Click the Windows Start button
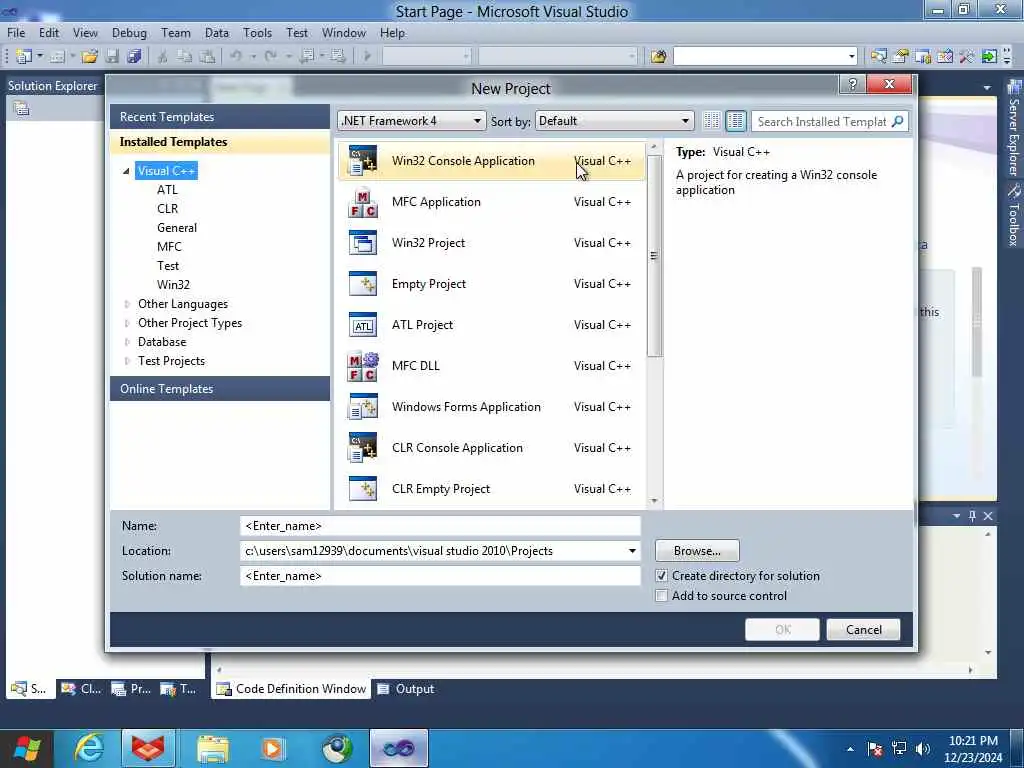The width and height of the screenshot is (1024, 768). (x=27, y=748)
